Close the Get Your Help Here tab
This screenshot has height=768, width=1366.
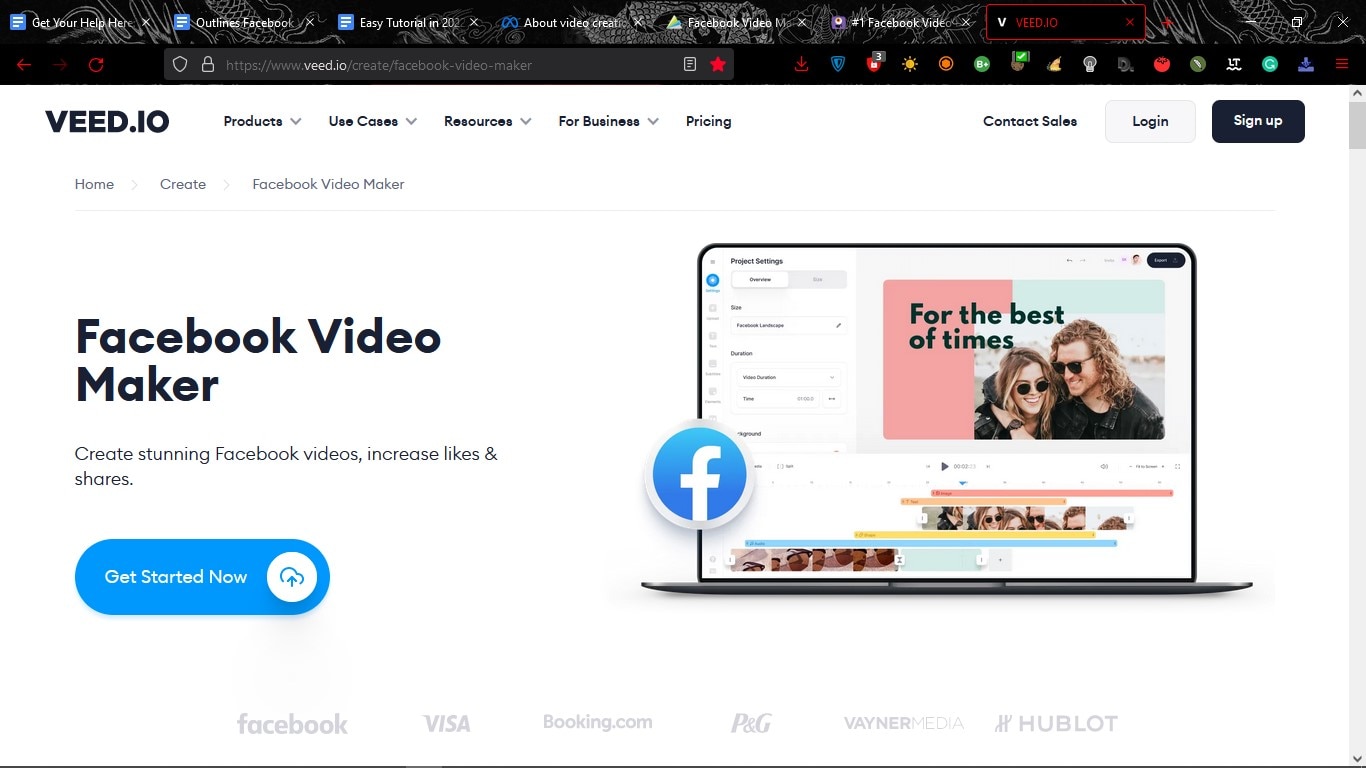tap(146, 22)
